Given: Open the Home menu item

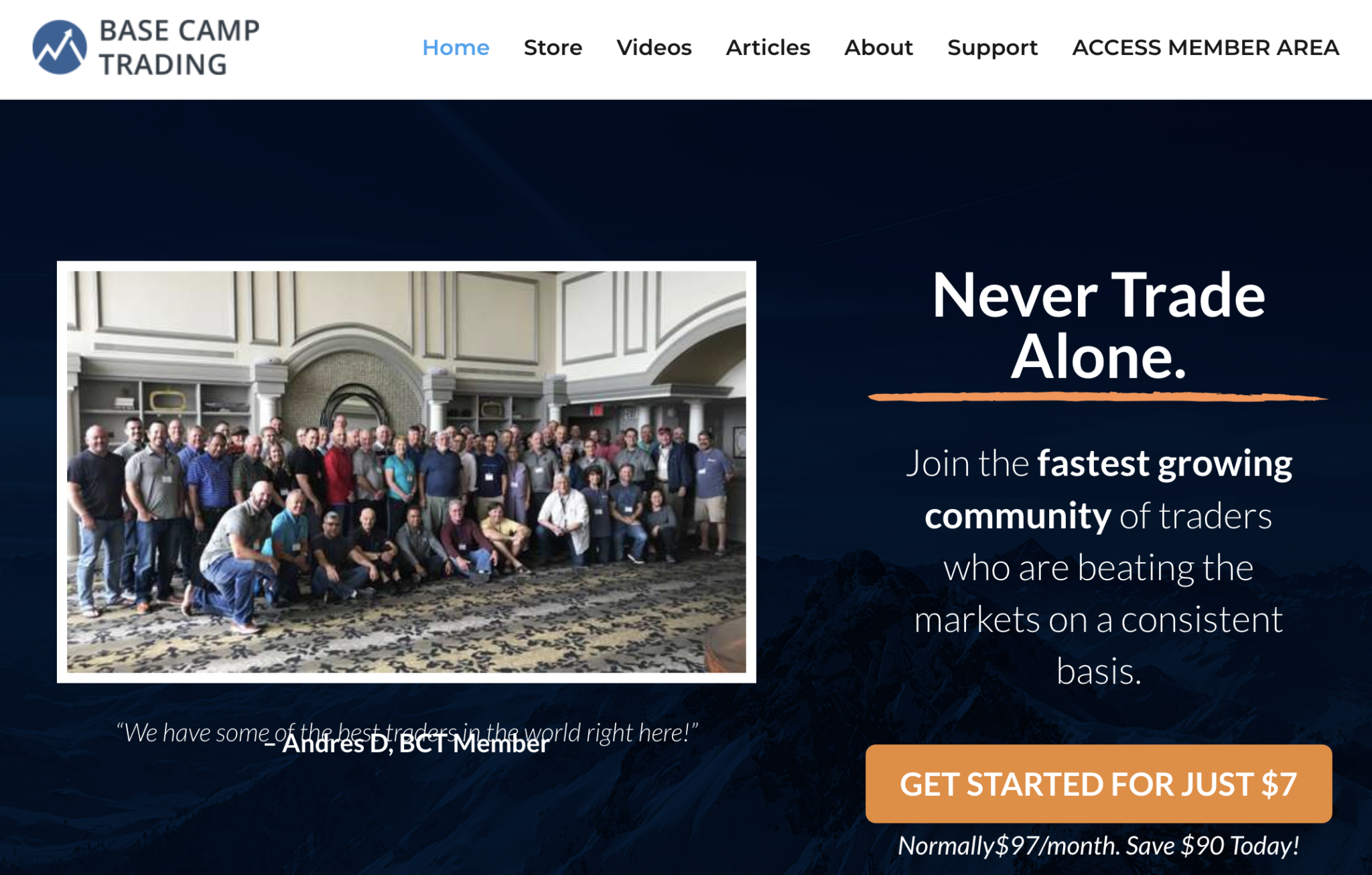Looking at the screenshot, I should coord(456,48).
